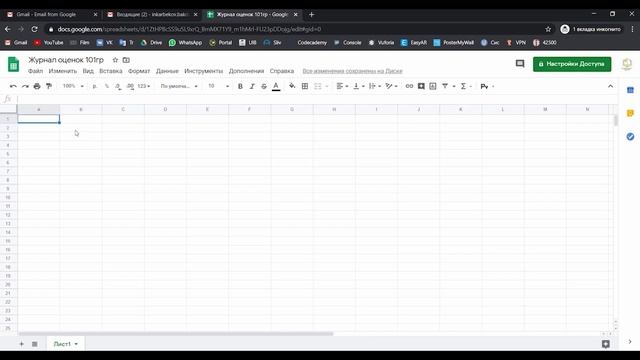Open the vertical align dropdown

tap(359, 86)
